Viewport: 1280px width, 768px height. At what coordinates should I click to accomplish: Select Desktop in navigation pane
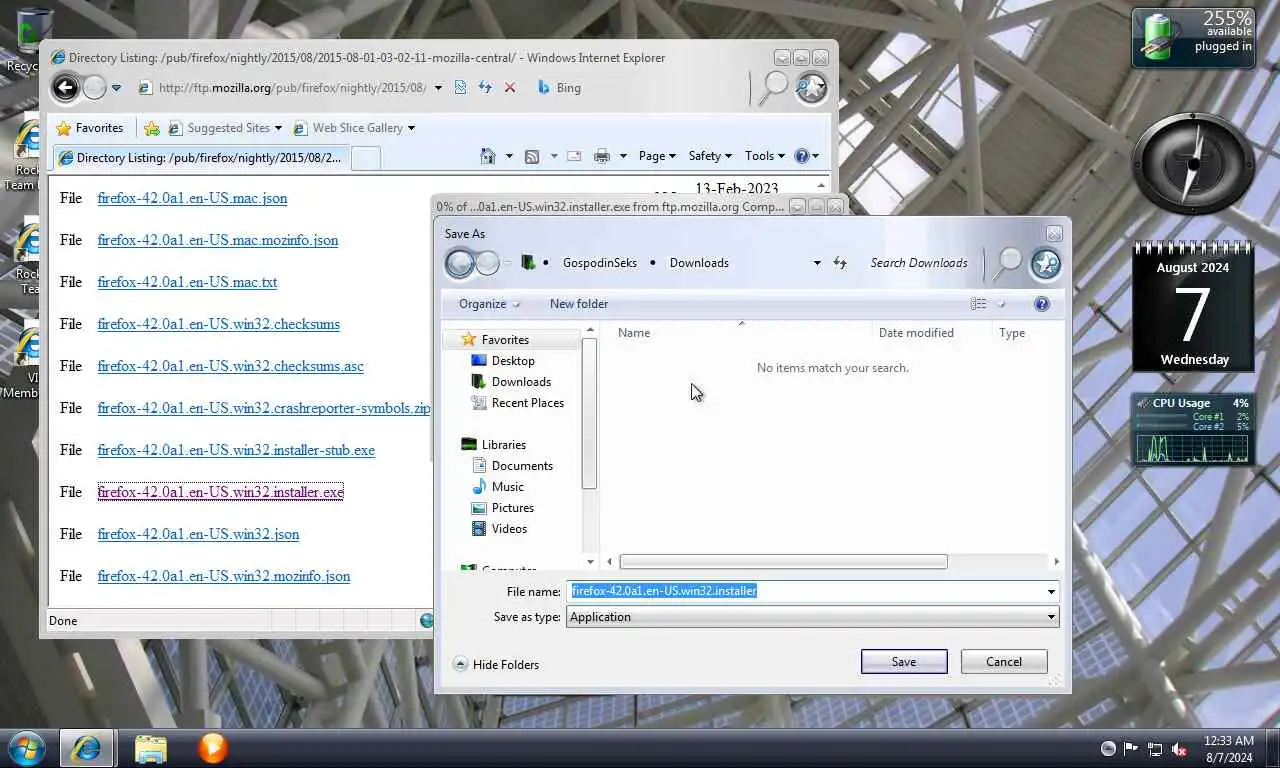click(513, 361)
